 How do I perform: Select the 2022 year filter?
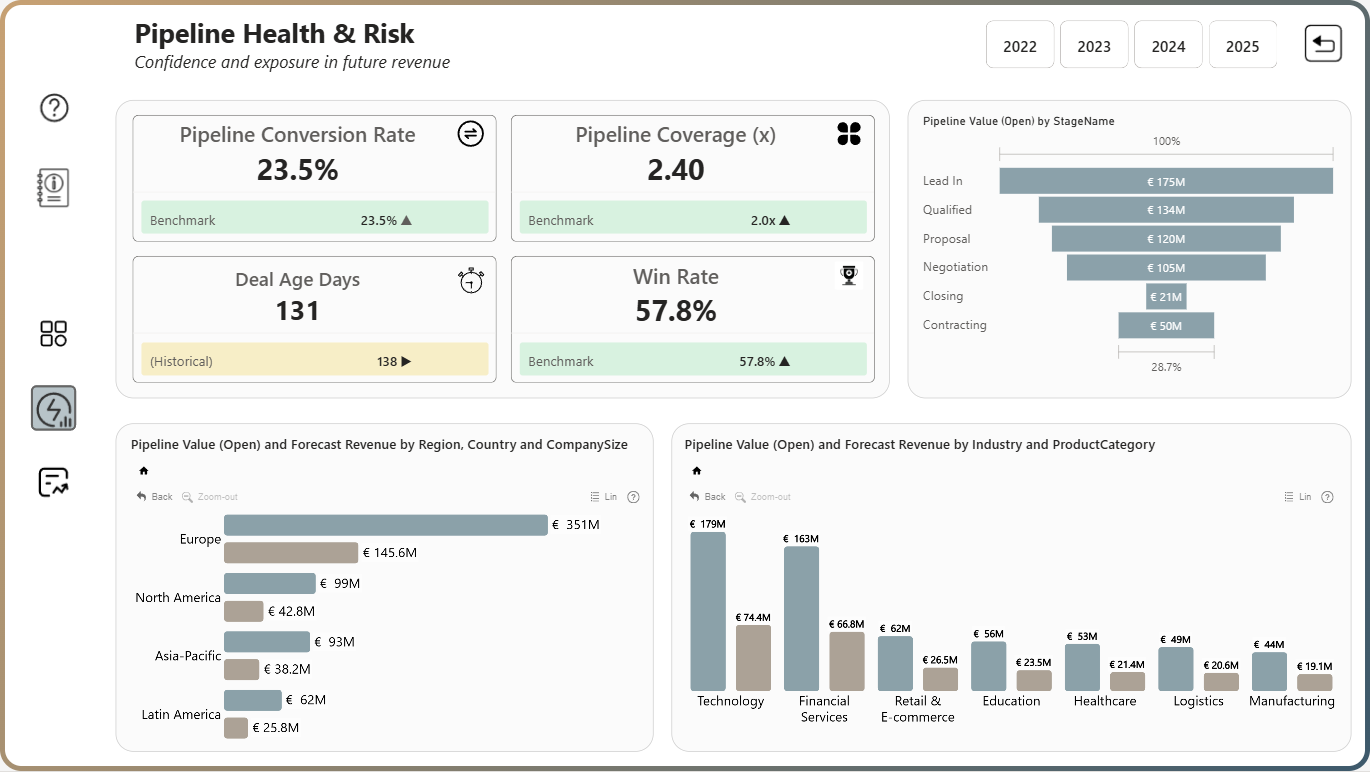[x=1020, y=45]
